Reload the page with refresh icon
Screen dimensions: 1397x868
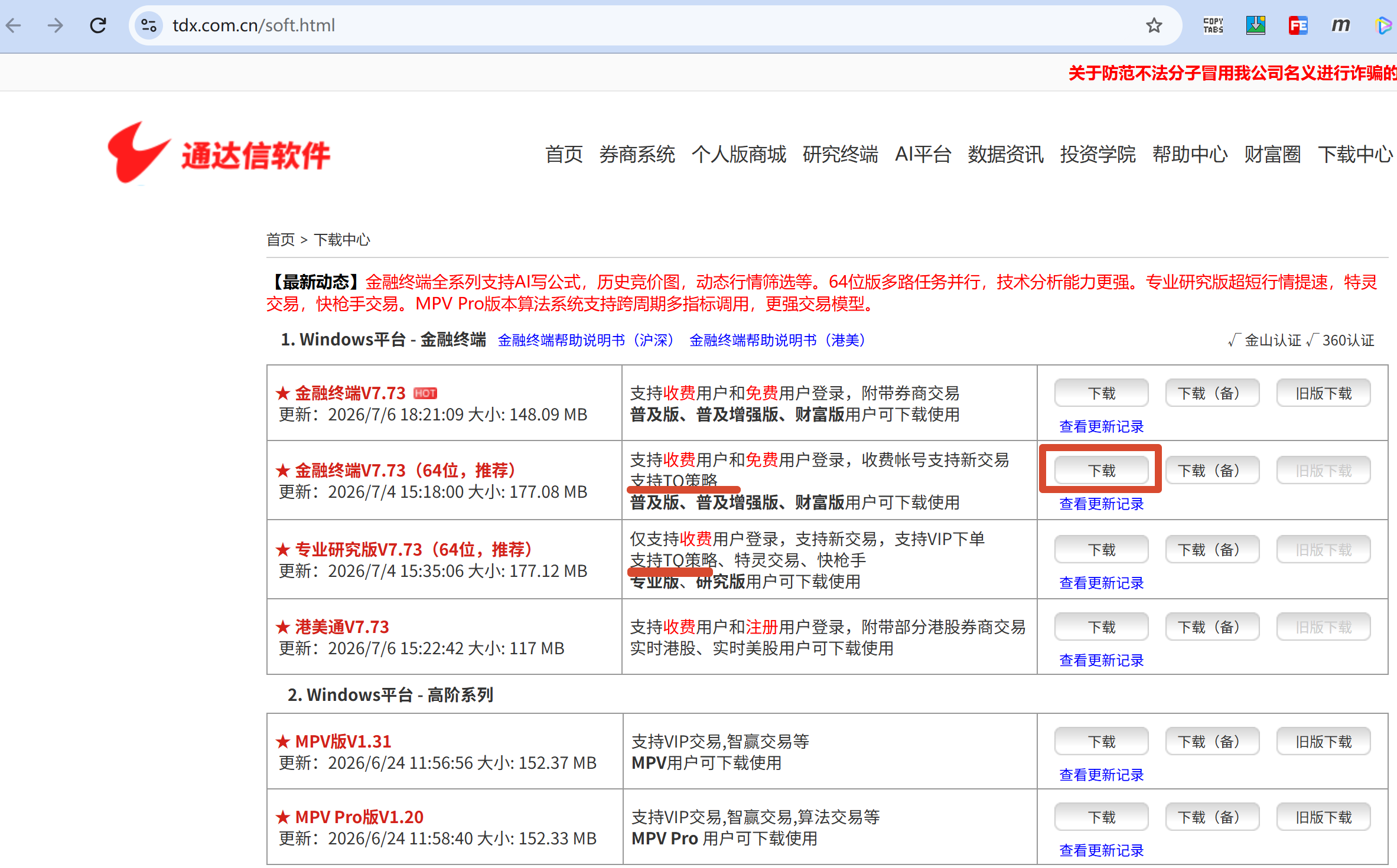tap(98, 25)
